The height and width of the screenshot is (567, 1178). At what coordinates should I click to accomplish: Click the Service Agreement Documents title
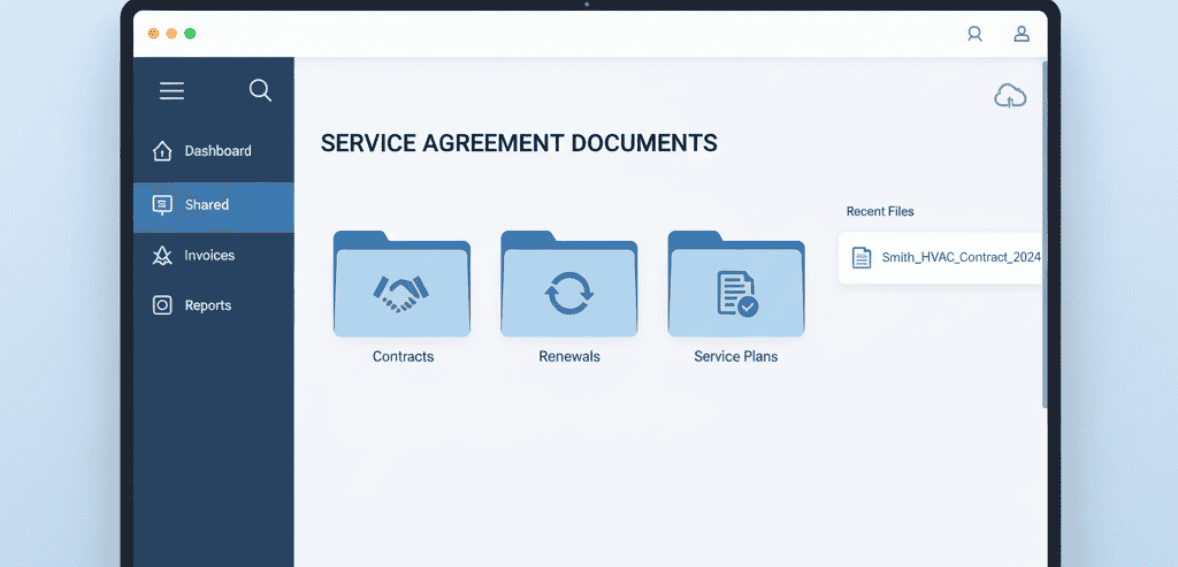click(x=518, y=143)
